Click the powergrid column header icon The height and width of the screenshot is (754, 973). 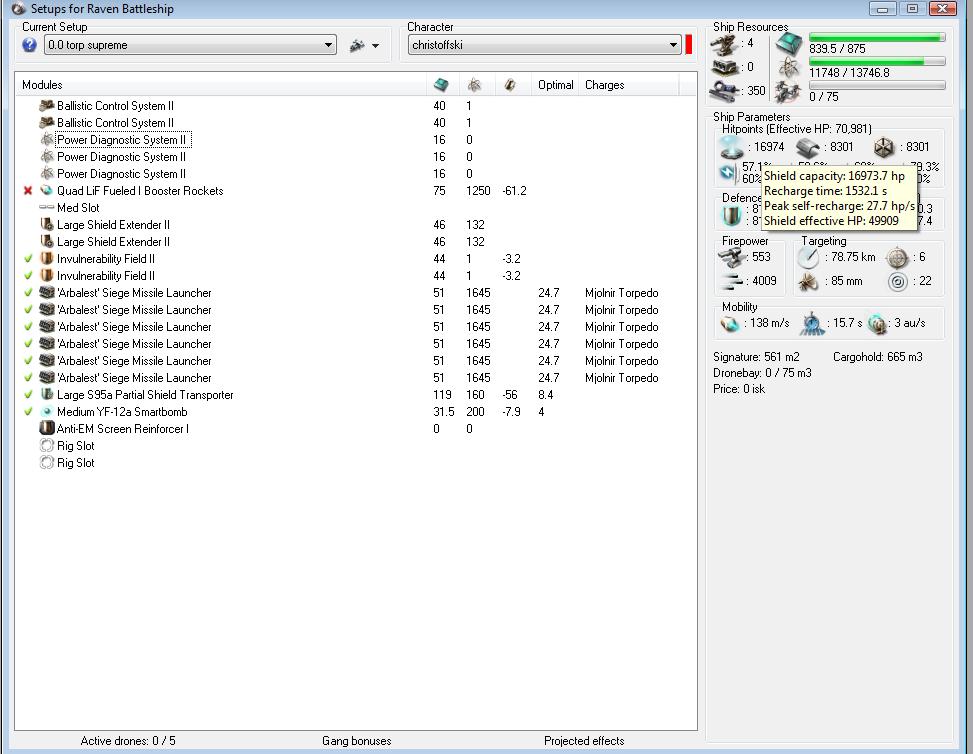[x=475, y=85]
